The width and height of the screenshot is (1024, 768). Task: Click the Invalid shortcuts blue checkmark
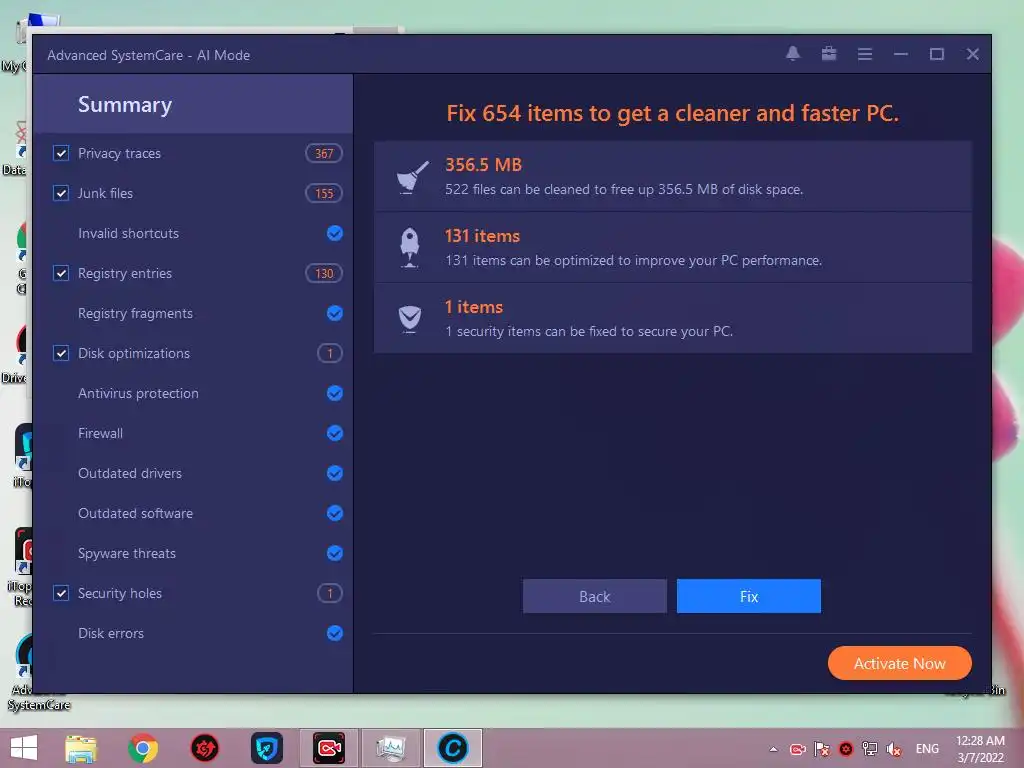tap(334, 233)
